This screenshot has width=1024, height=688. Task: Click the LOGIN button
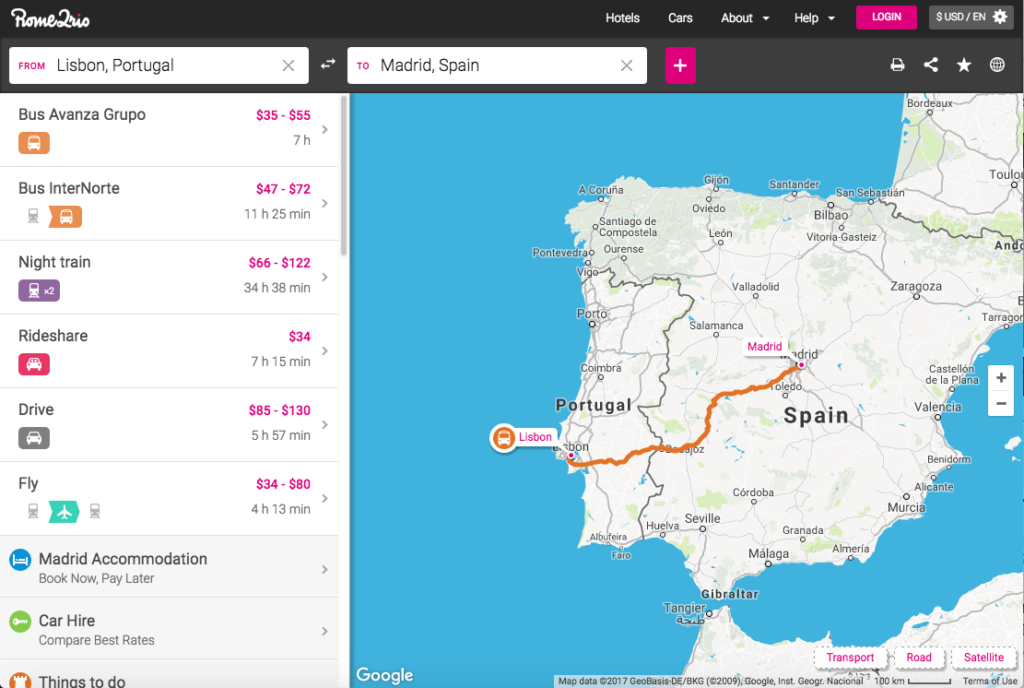tap(886, 17)
